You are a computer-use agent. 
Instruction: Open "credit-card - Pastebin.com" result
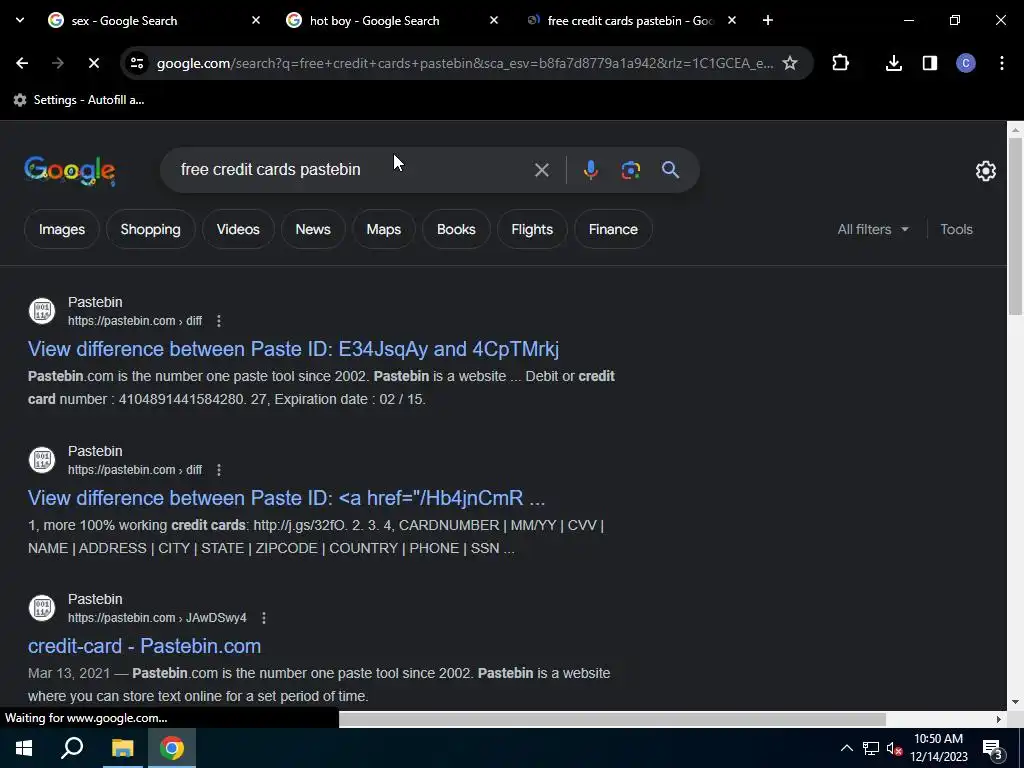coord(144,646)
